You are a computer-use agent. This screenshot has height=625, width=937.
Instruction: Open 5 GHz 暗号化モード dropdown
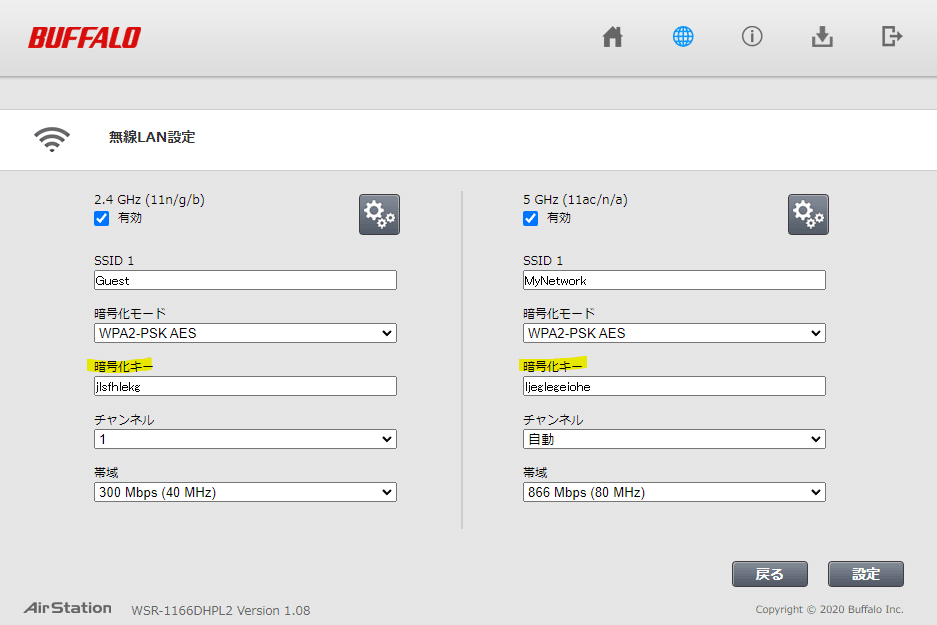pos(674,333)
